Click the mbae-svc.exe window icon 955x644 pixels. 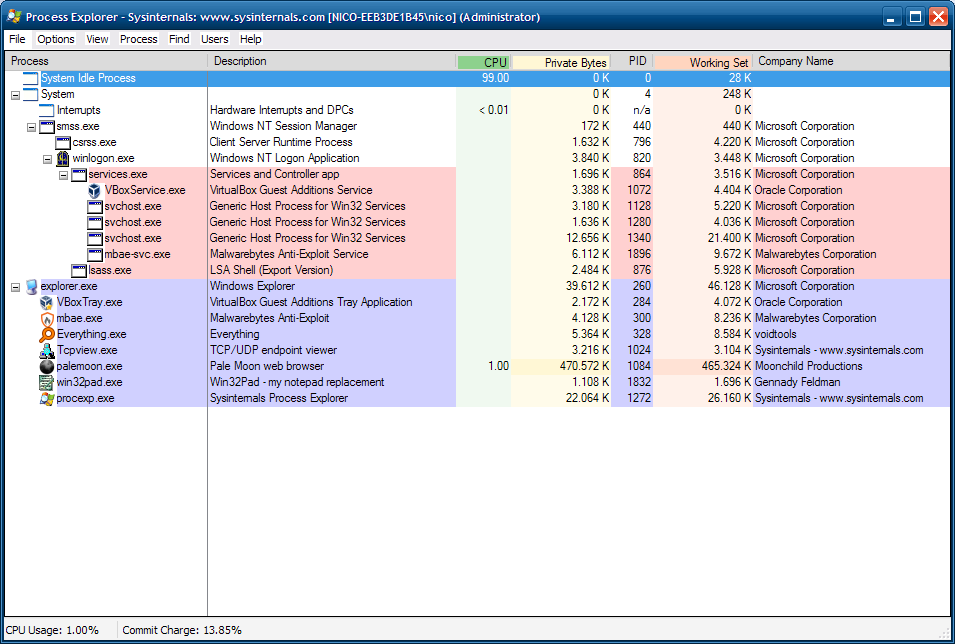[x=94, y=254]
